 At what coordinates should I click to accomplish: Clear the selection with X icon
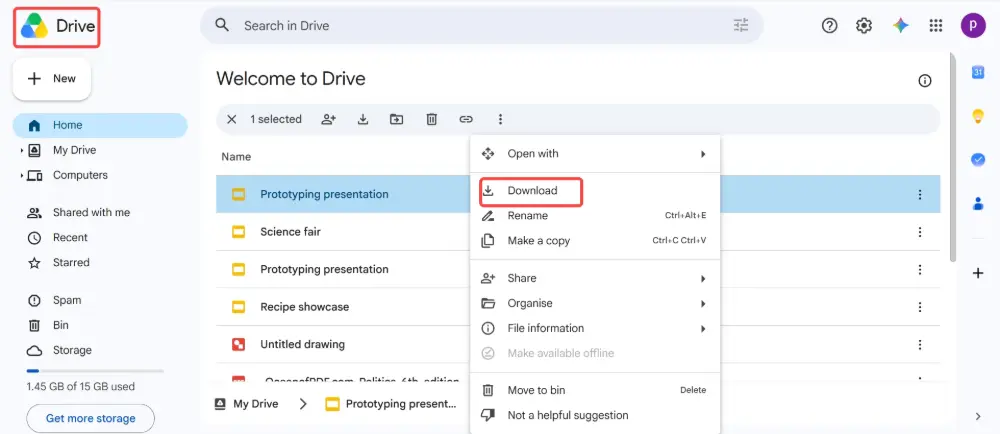click(232, 119)
